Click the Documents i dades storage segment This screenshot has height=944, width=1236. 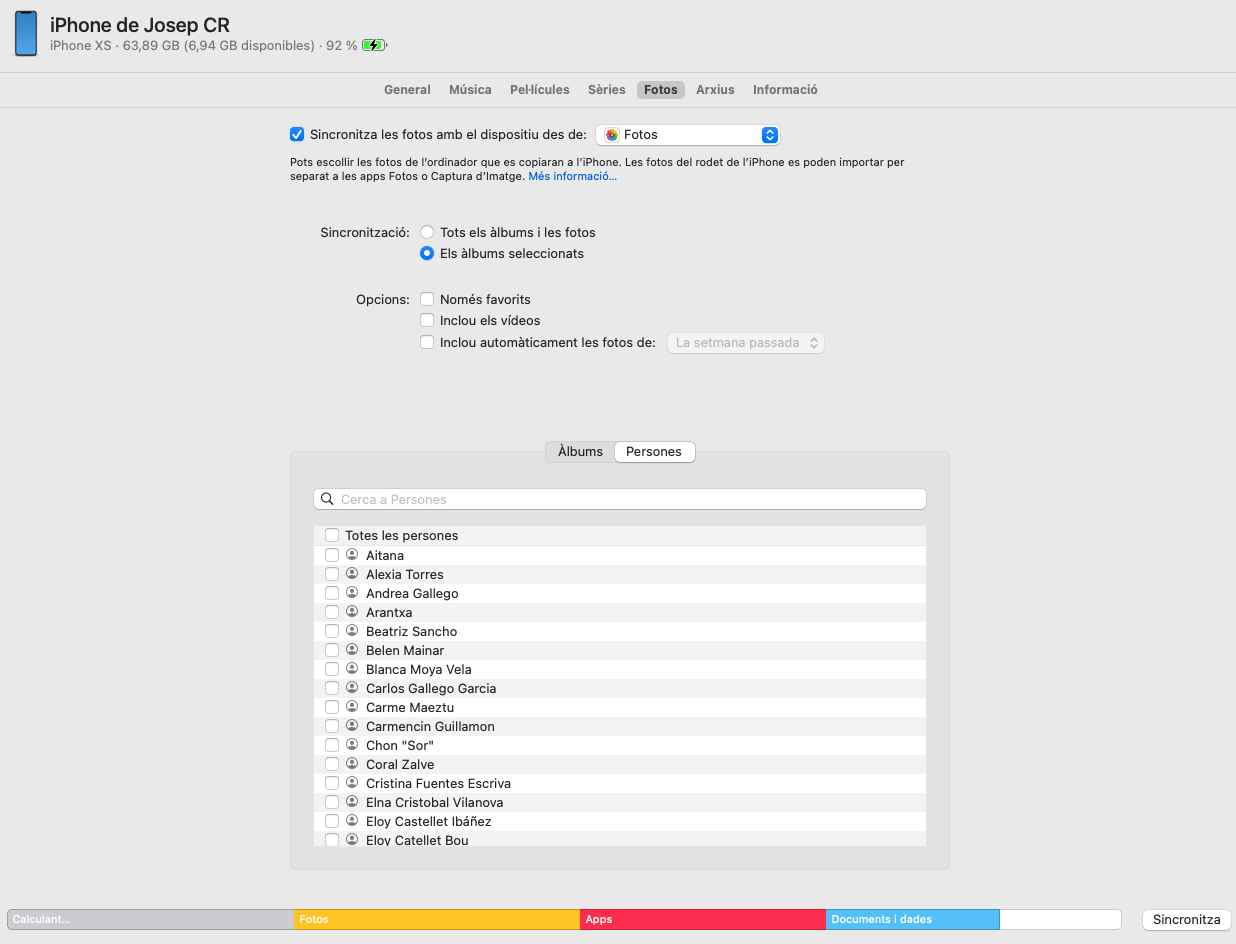(x=913, y=920)
